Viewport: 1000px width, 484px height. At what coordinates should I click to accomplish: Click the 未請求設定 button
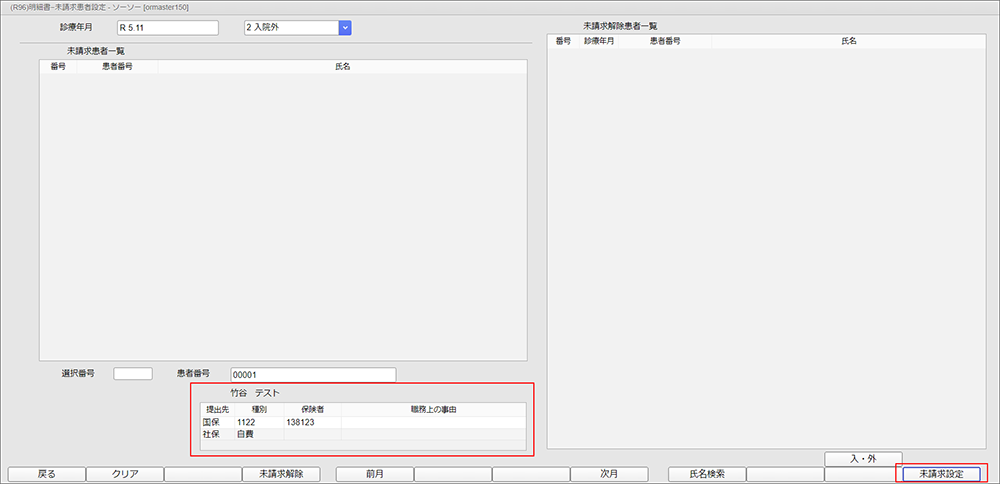pyautogui.click(x=941, y=474)
